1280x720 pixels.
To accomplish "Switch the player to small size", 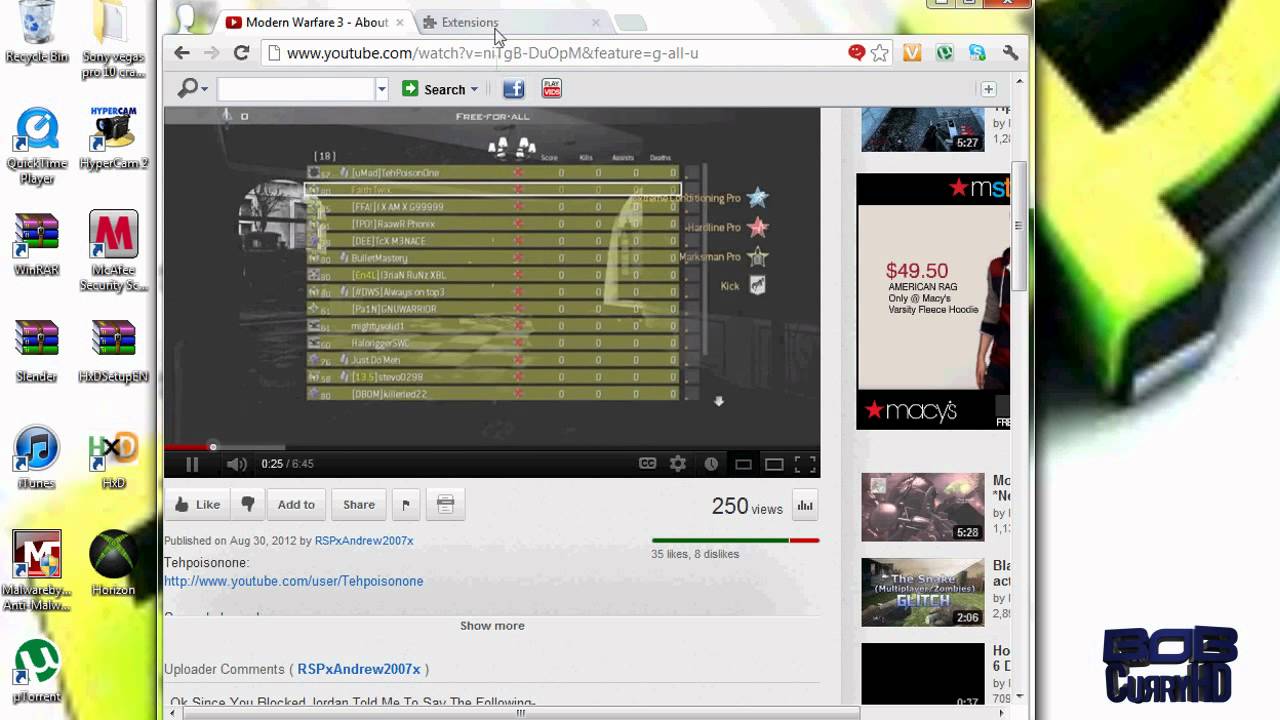I will coord(743,464).
